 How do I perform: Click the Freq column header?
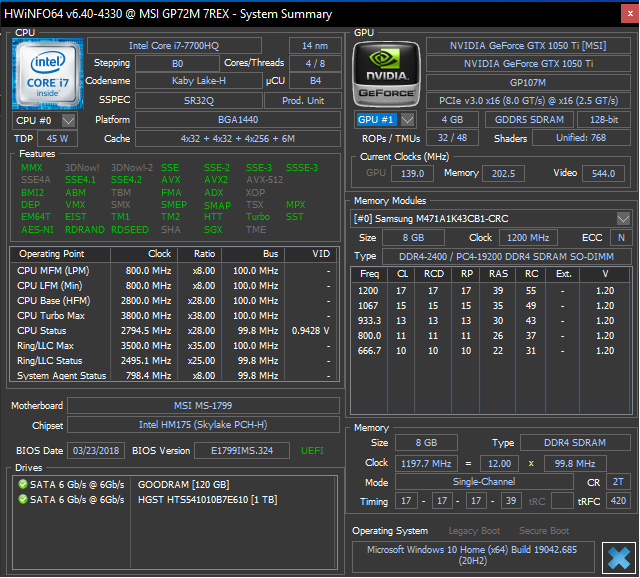369,274
